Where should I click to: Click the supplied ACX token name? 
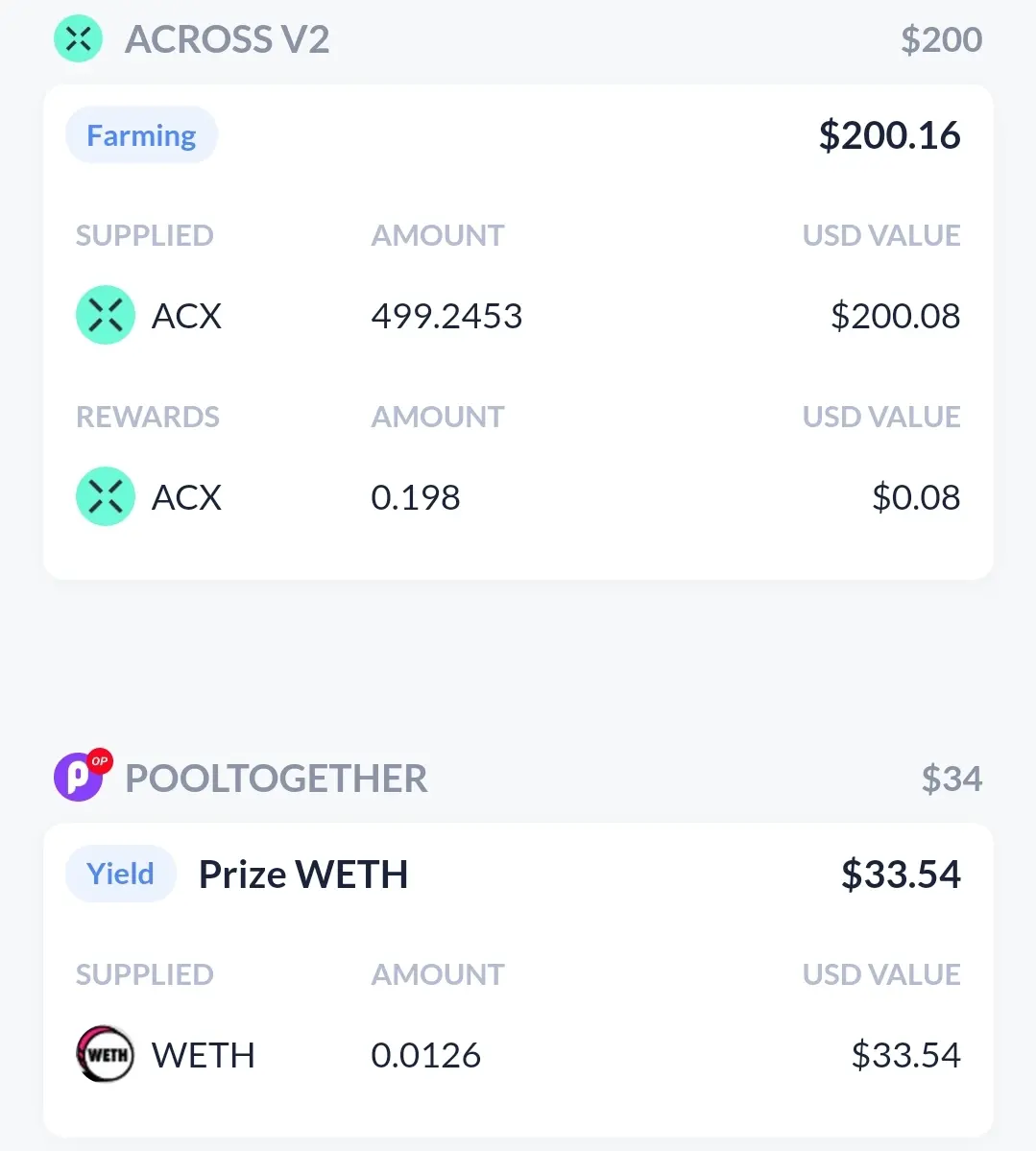tap(186, 316)
